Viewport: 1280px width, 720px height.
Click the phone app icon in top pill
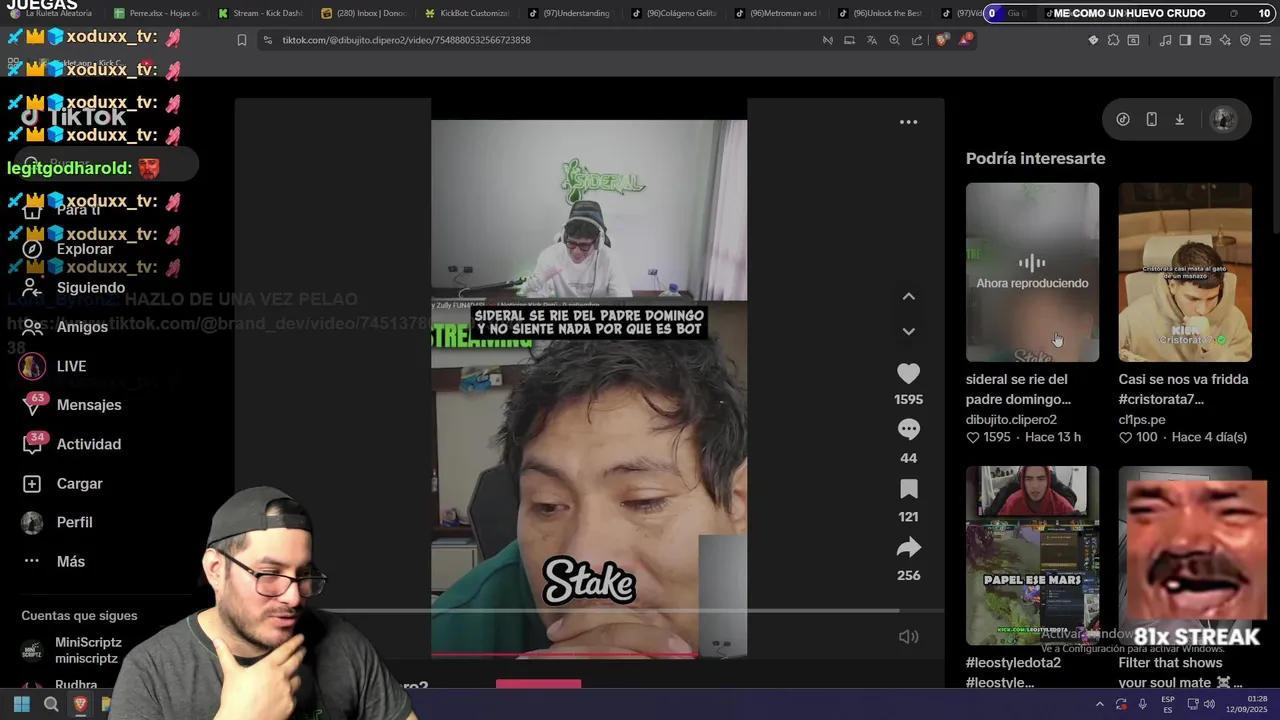1151,119
